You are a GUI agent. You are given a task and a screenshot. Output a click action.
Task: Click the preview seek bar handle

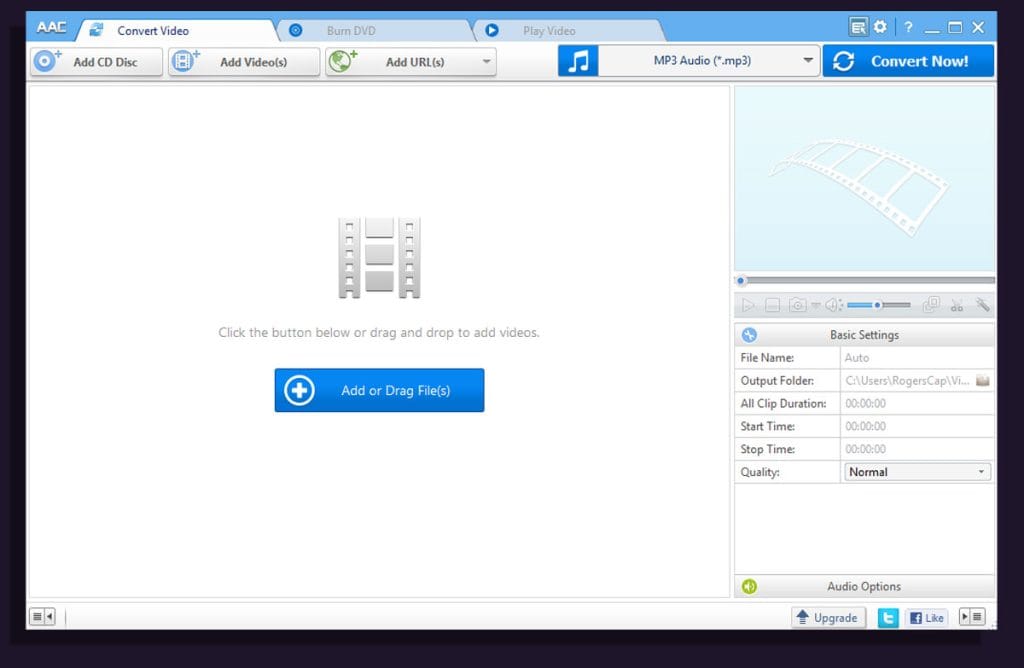741,281
